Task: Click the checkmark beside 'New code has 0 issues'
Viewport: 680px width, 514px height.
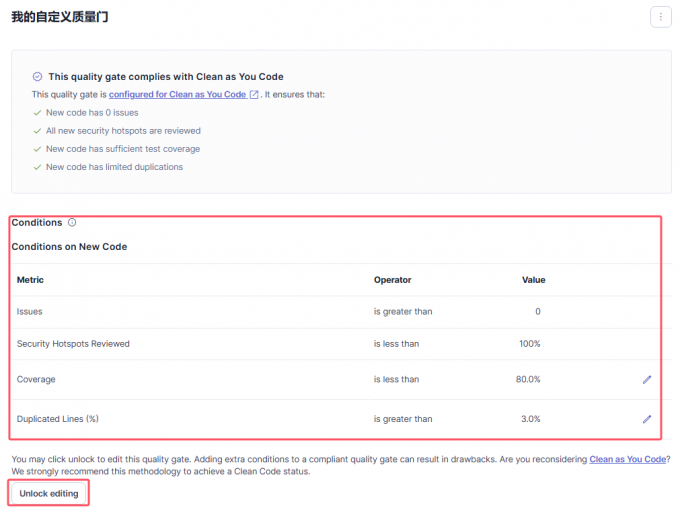Action: click(37, 113)
